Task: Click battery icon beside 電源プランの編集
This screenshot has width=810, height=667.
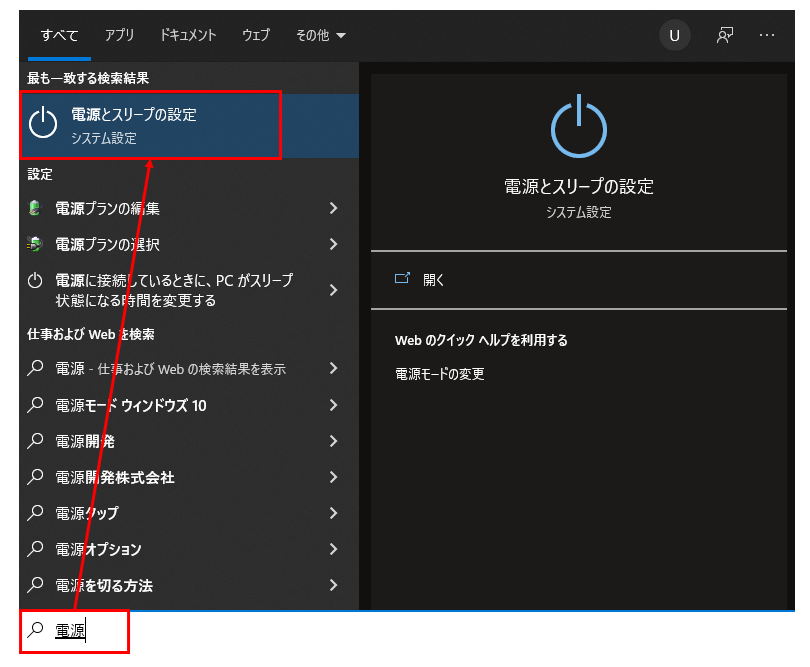Action: click(35, 208)
